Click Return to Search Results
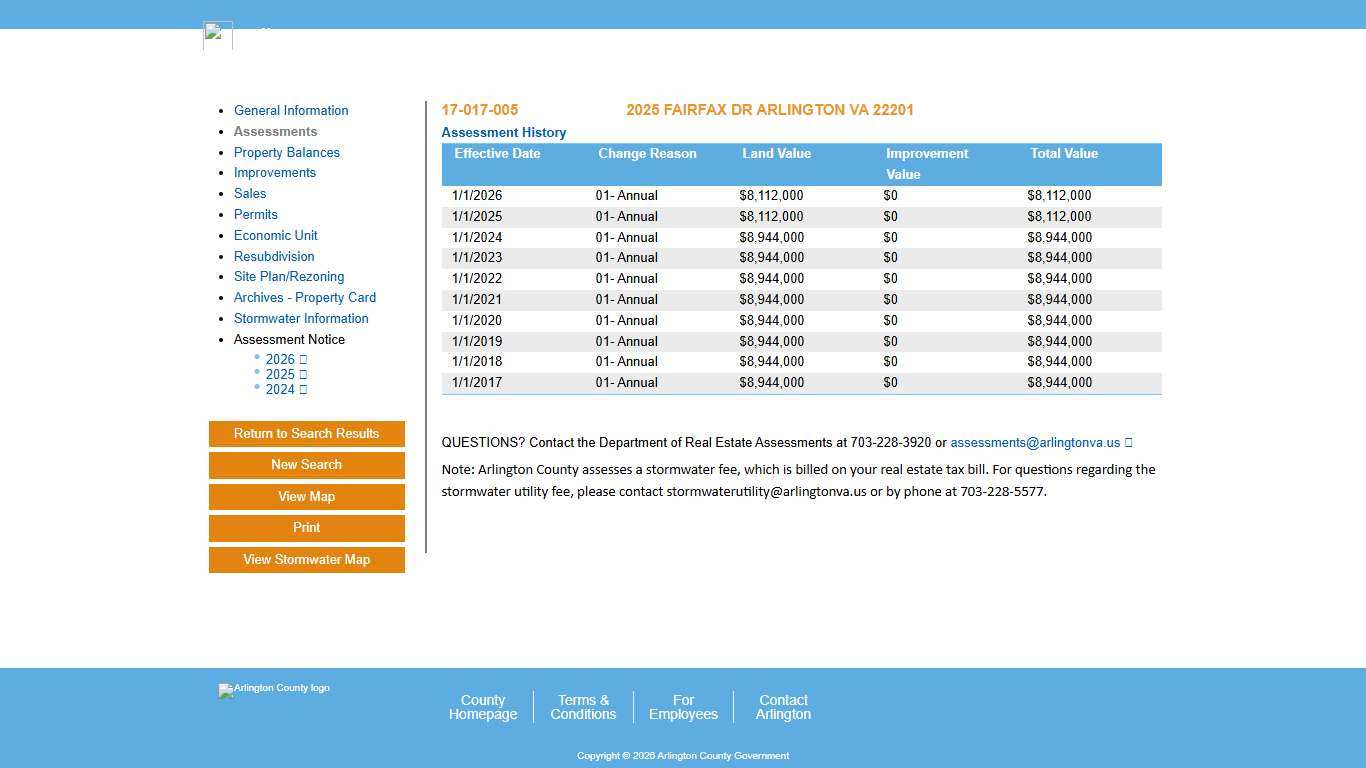The width and height of the screenshot is (1366, 768). coord(306,433)
